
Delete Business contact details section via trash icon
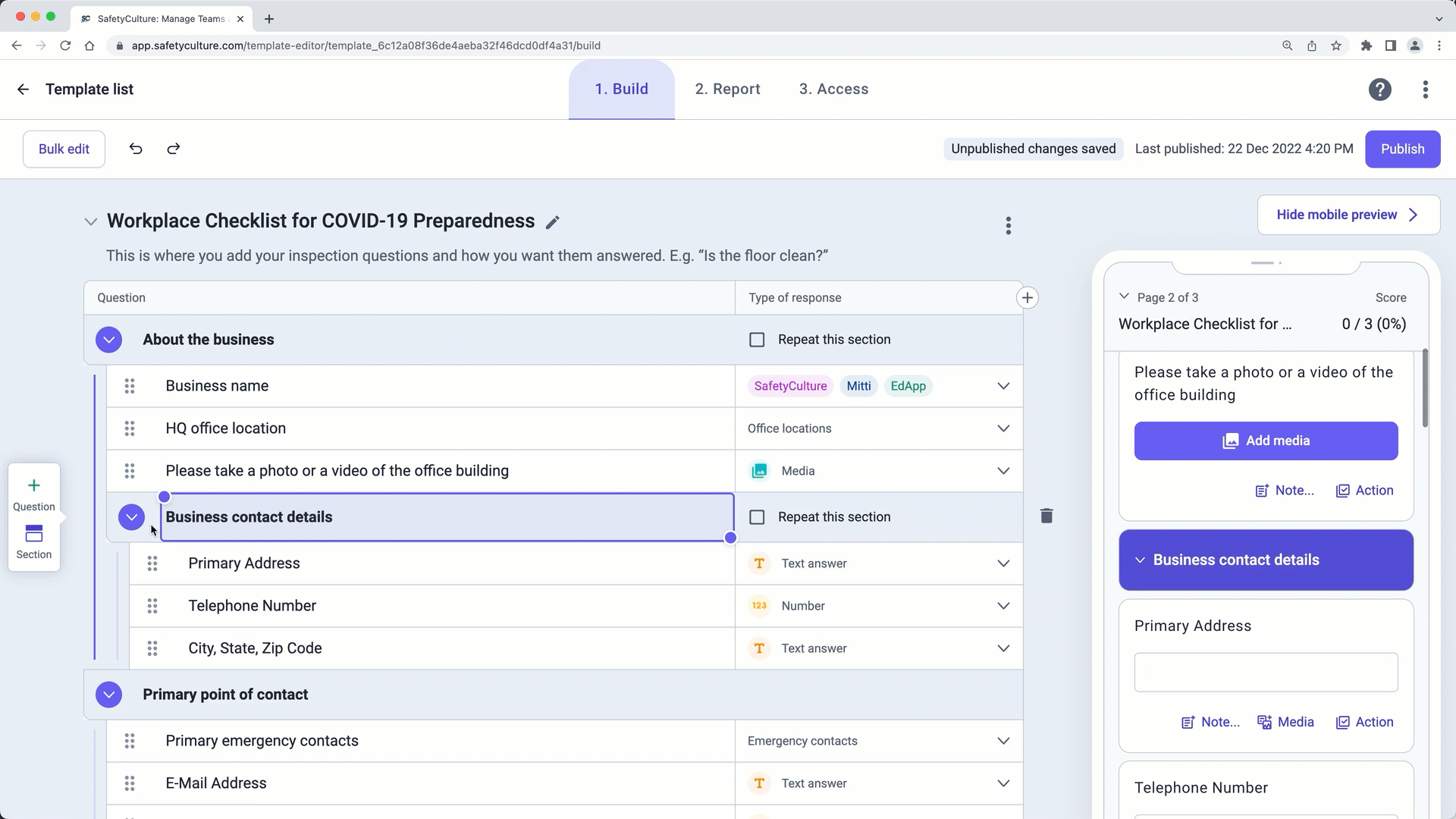(x=1046, y=516)
